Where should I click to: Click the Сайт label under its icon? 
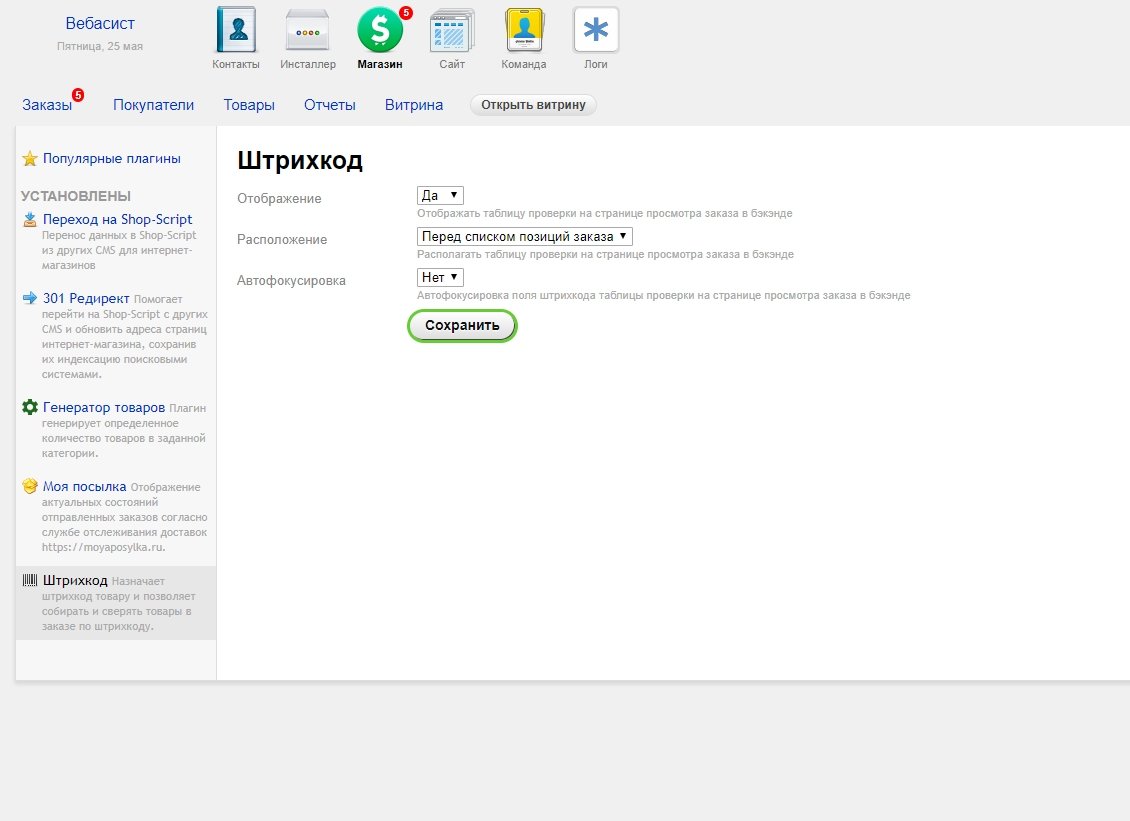[452, 64]
